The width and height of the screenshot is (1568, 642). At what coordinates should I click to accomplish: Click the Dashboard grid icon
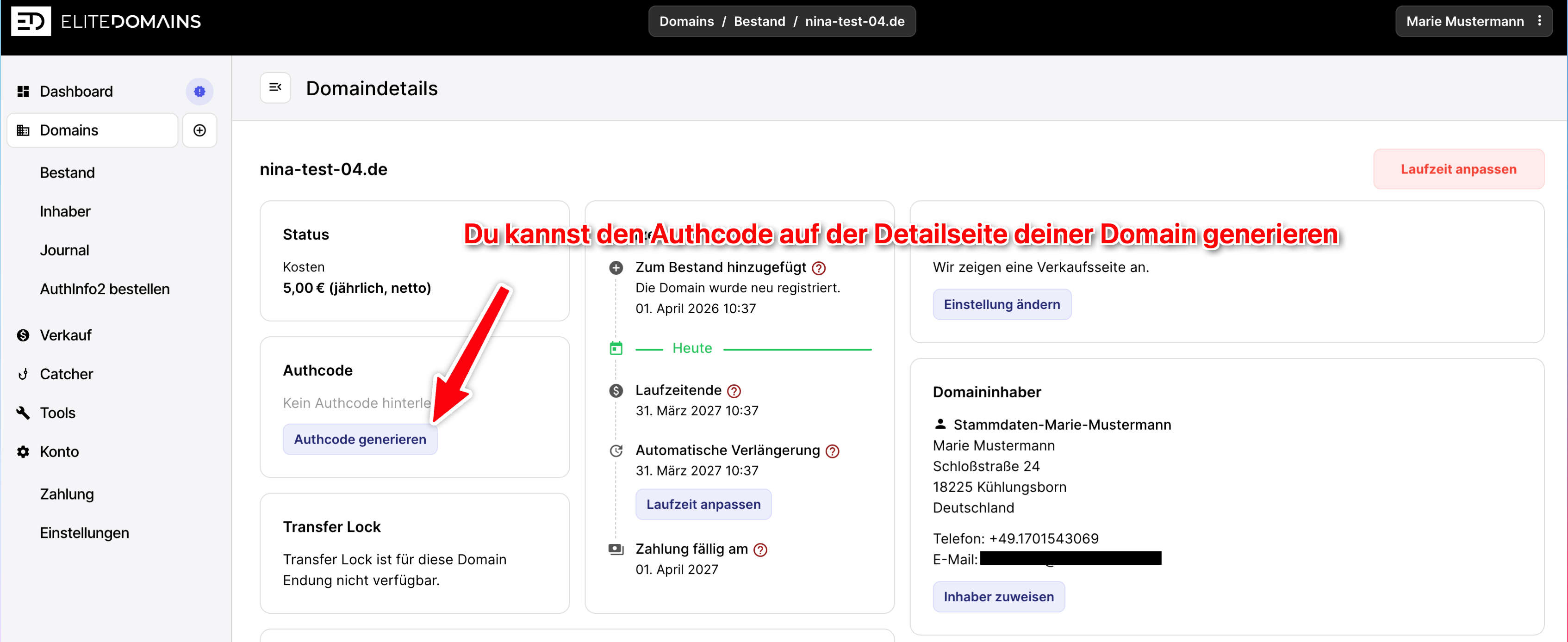[x=23, y=91]
